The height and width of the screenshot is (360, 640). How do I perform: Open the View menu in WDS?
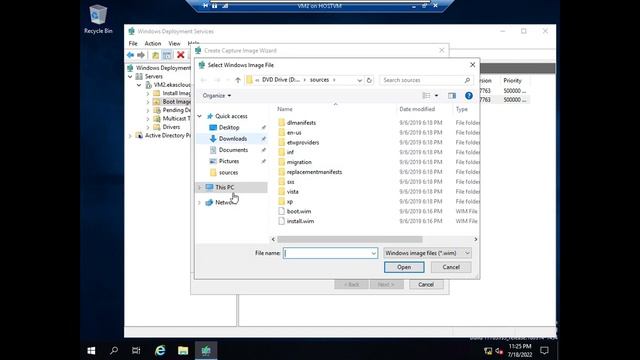[x=174, y=43]
